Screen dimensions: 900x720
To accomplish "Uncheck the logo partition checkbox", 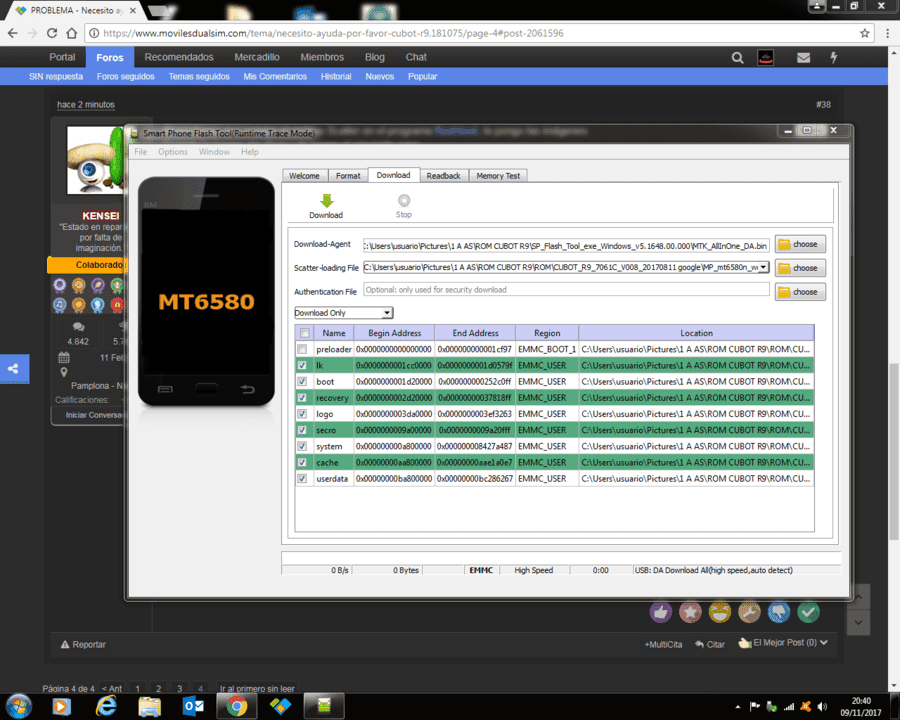I will pyautogui.click(x=302, y=413).
